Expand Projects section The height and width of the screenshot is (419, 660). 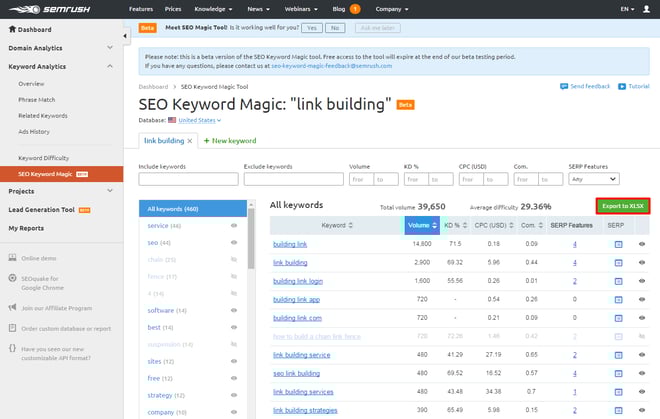pos(110,191)
